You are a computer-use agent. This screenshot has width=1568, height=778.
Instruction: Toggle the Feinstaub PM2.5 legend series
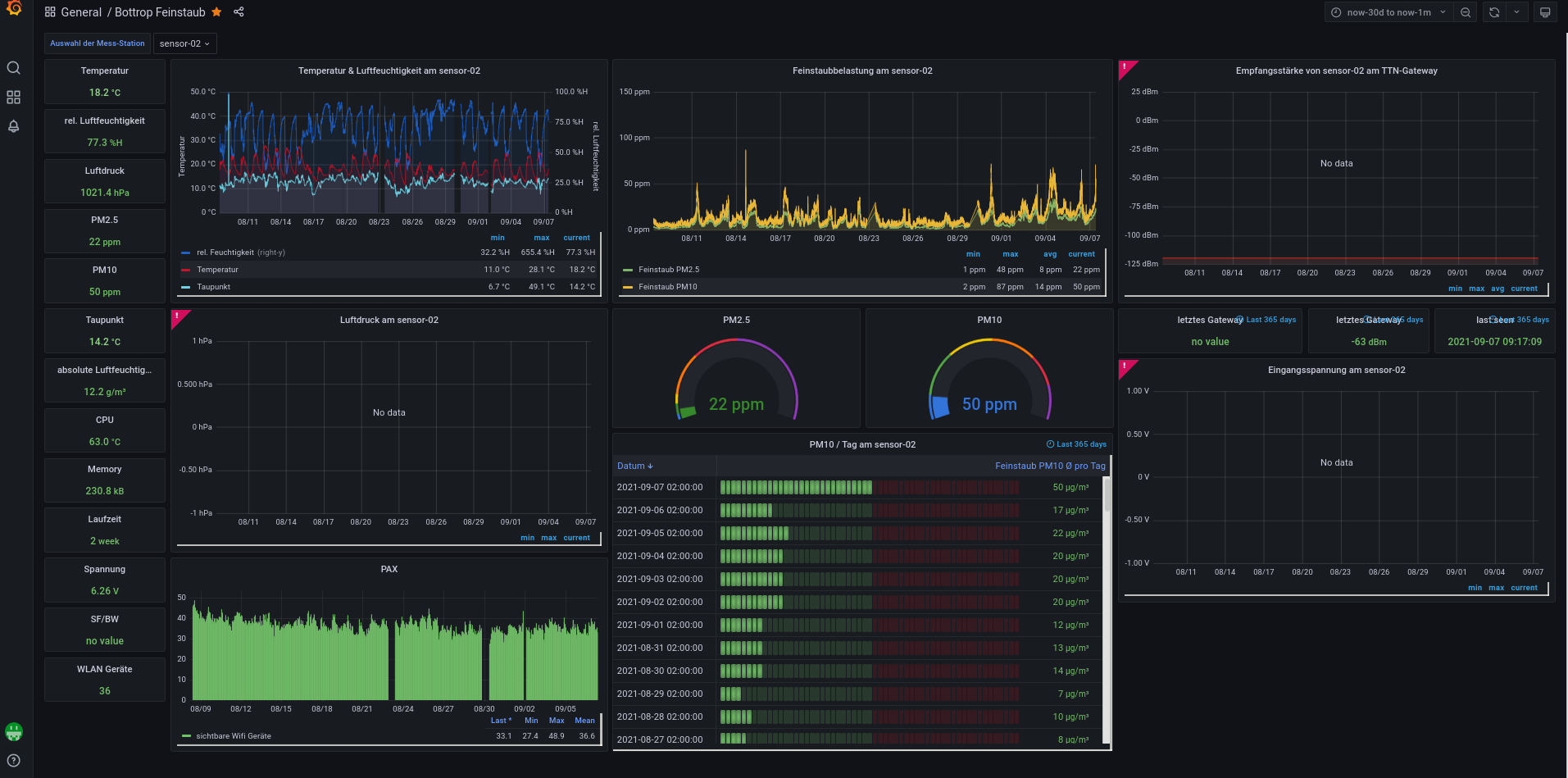pos(669,270)
